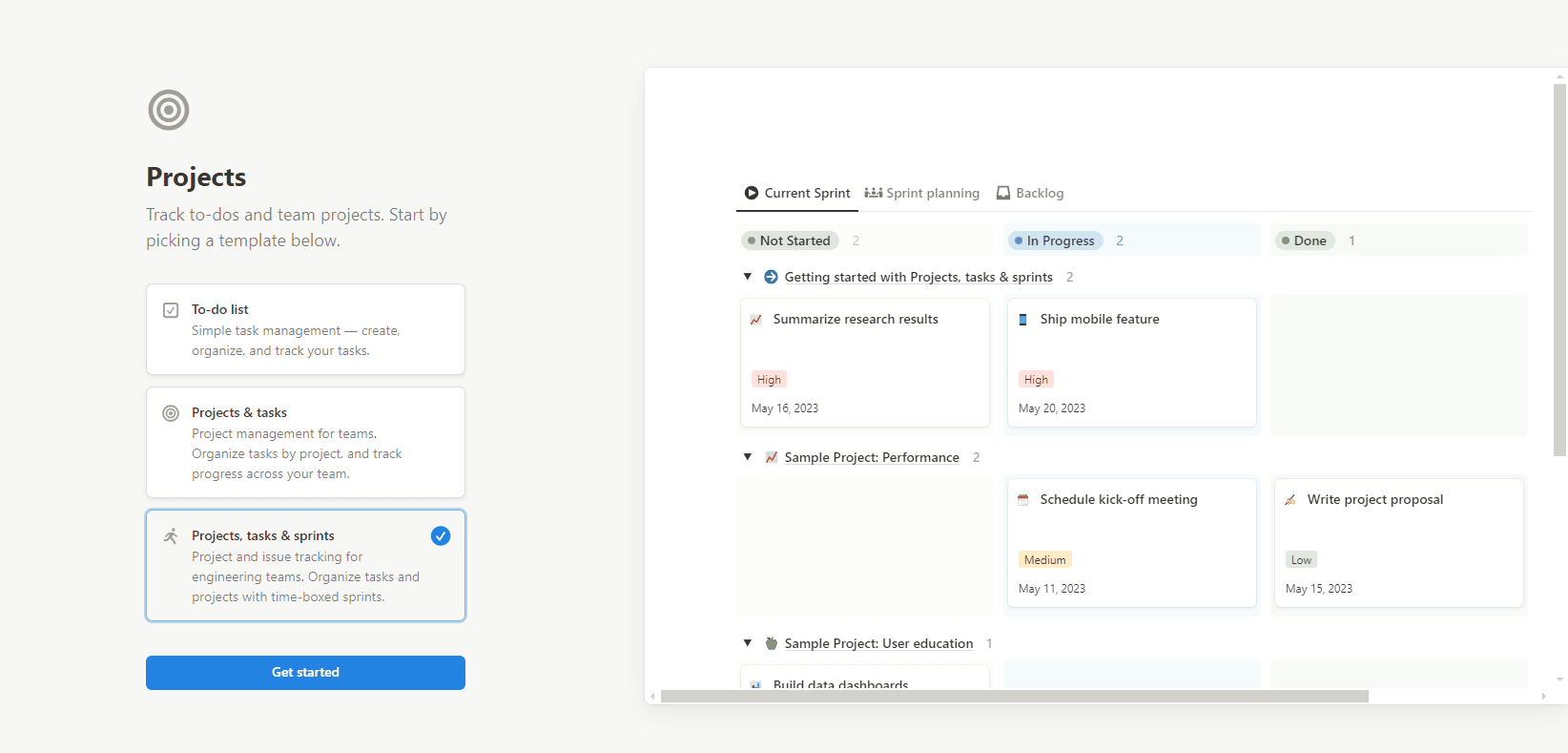Screen dimensions: 1568x753
Task: Click High tag on Ship mobile feature
Action: coord(1036,380)
